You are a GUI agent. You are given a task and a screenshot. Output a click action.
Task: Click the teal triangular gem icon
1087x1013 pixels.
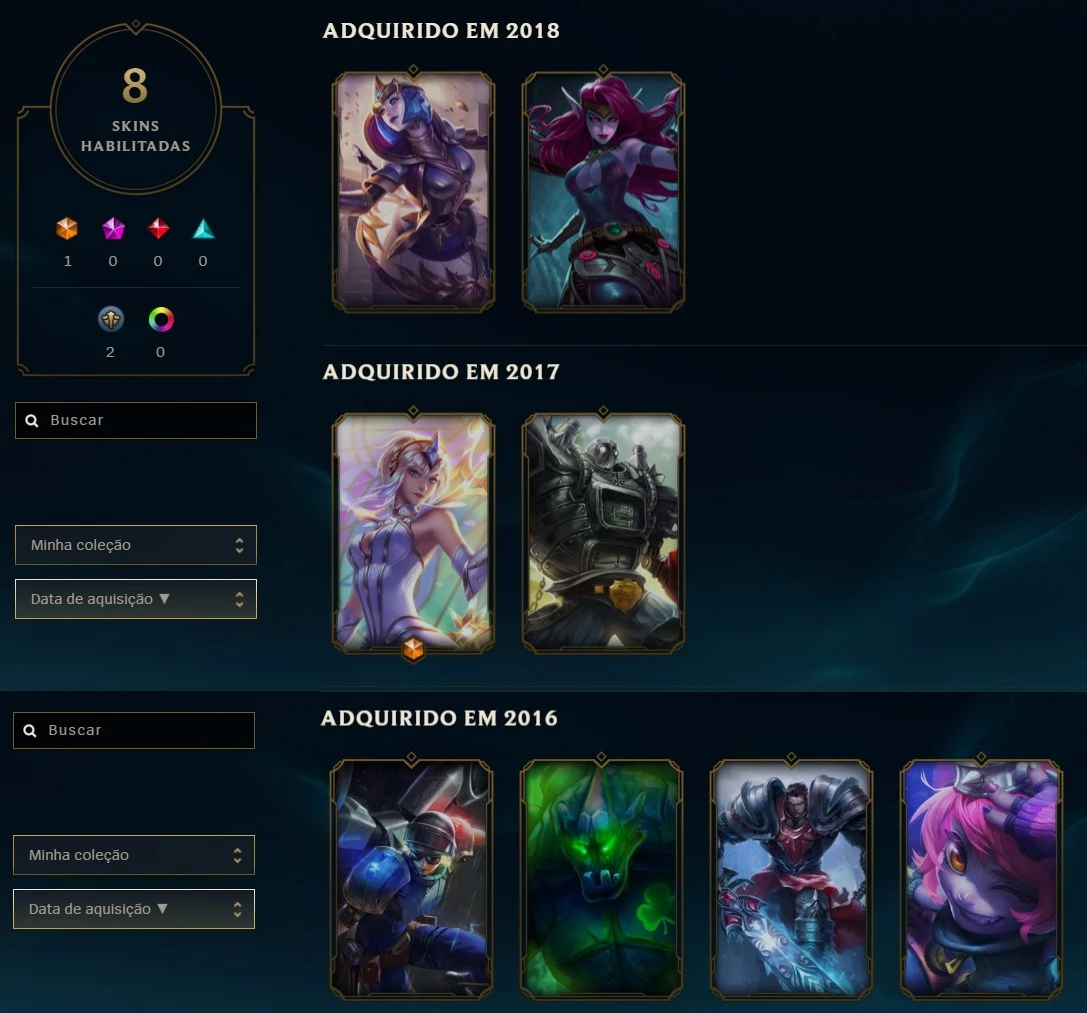click(203, 229)
